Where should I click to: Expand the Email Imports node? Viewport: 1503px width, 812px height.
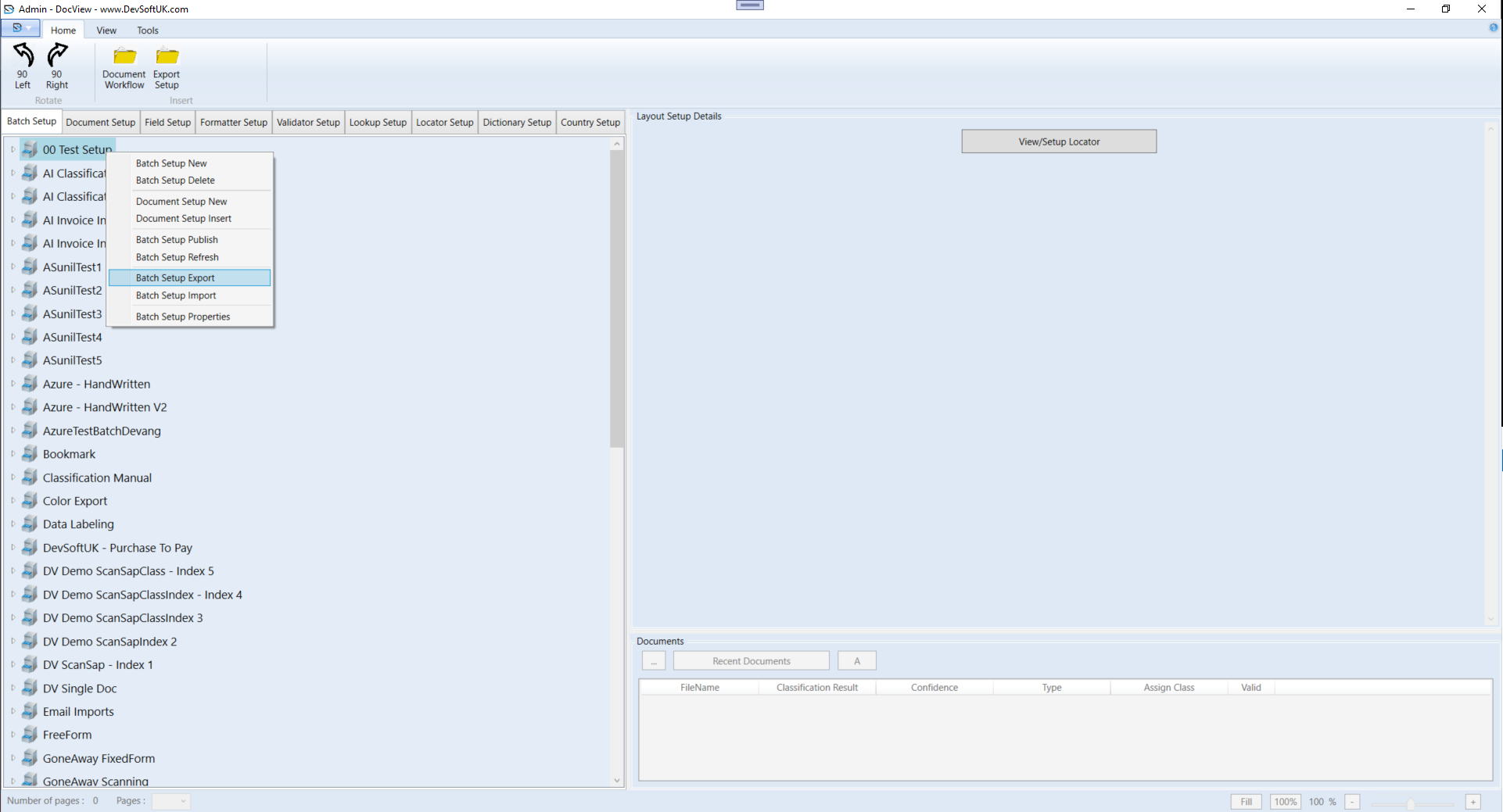(13, 711)
